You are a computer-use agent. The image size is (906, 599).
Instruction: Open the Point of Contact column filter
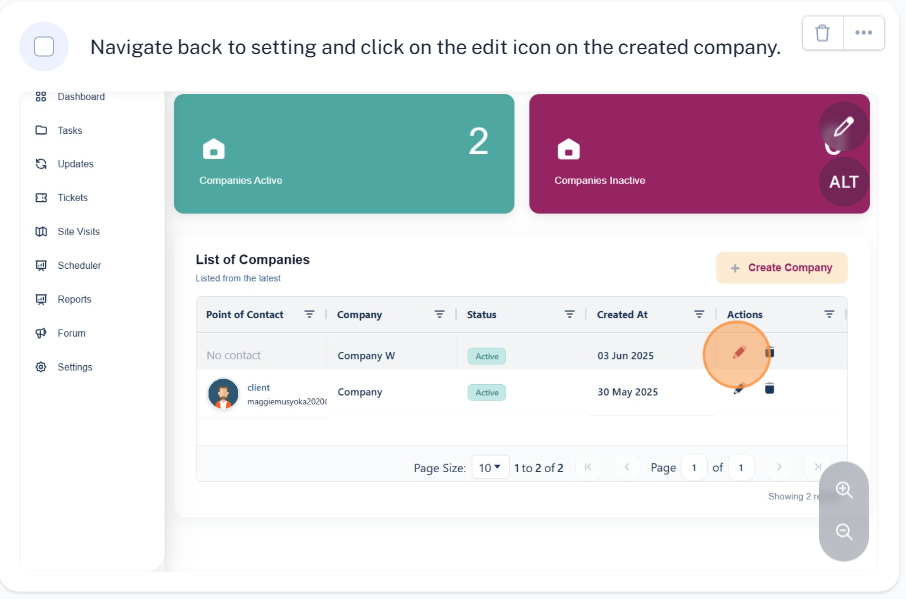(x=310, y=314)
